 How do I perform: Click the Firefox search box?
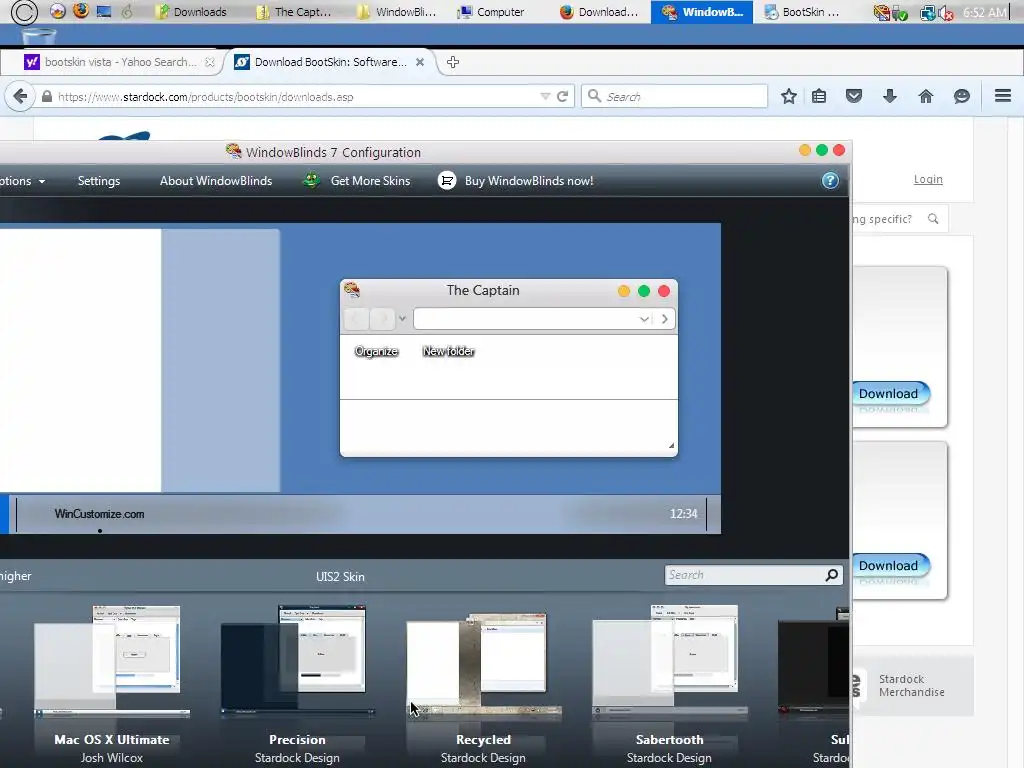[675, 97]
